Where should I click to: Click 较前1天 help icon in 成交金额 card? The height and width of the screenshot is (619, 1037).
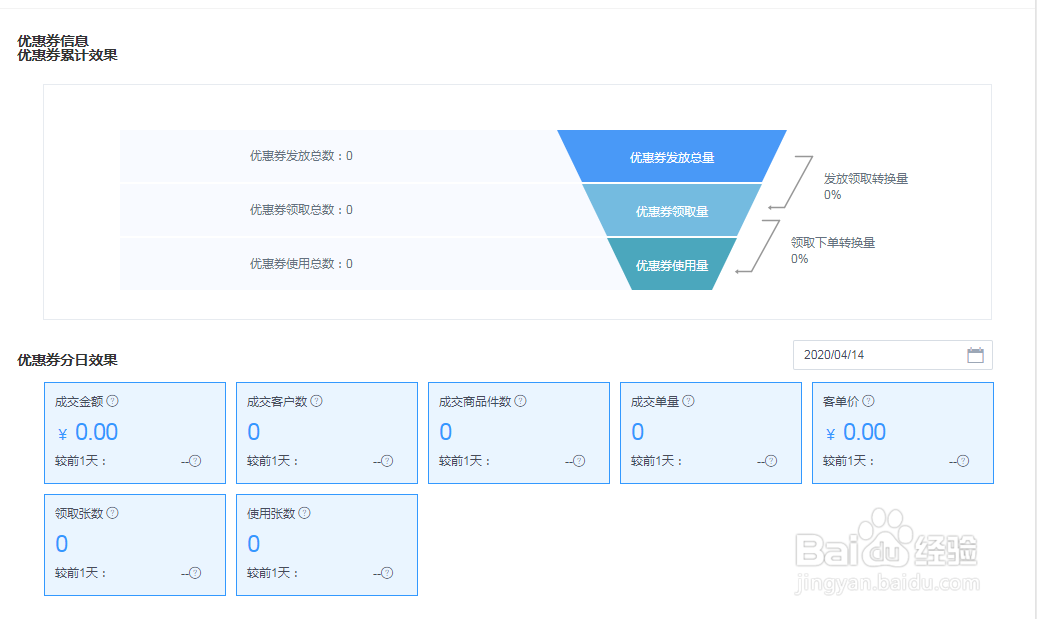pos(195,461)
